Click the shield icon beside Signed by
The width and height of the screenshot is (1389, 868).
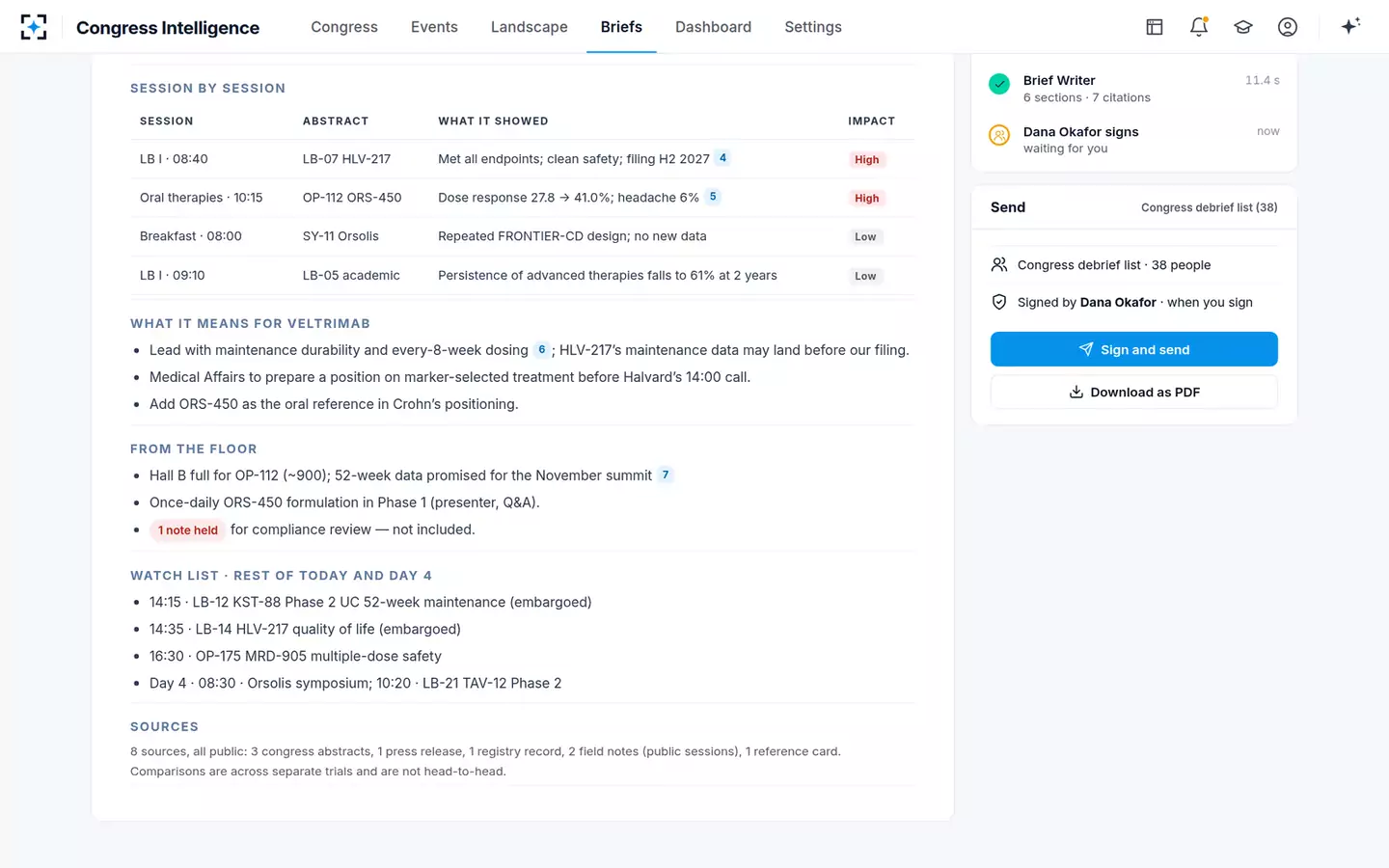[x=999, y=302]
